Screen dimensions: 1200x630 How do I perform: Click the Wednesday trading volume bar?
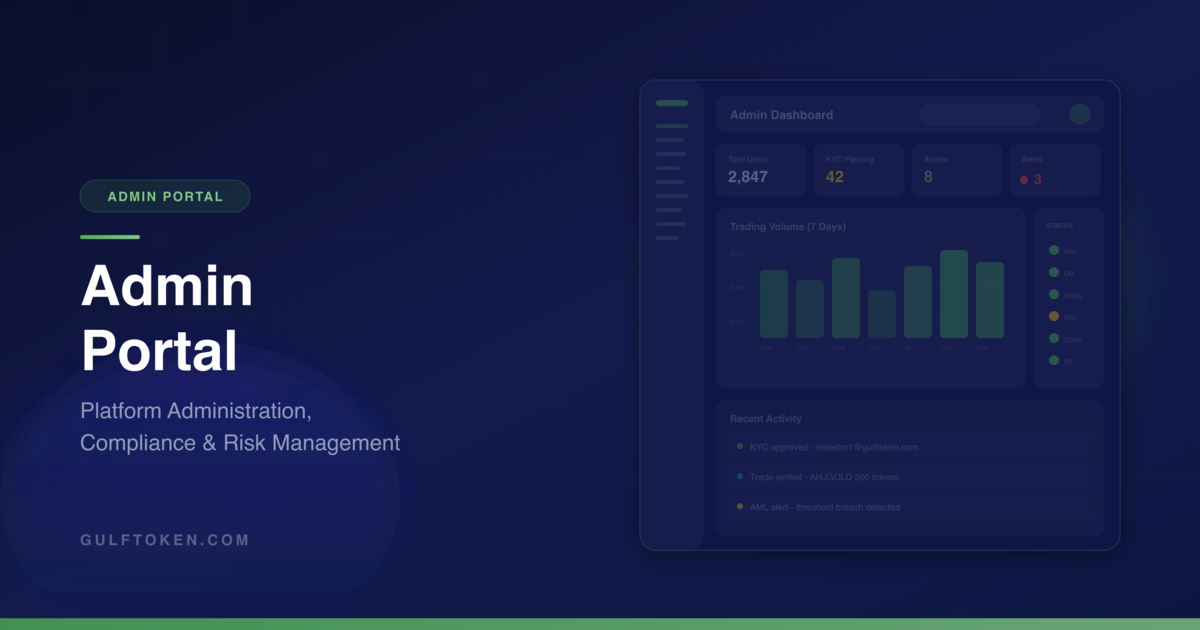[x=846, y=298]
